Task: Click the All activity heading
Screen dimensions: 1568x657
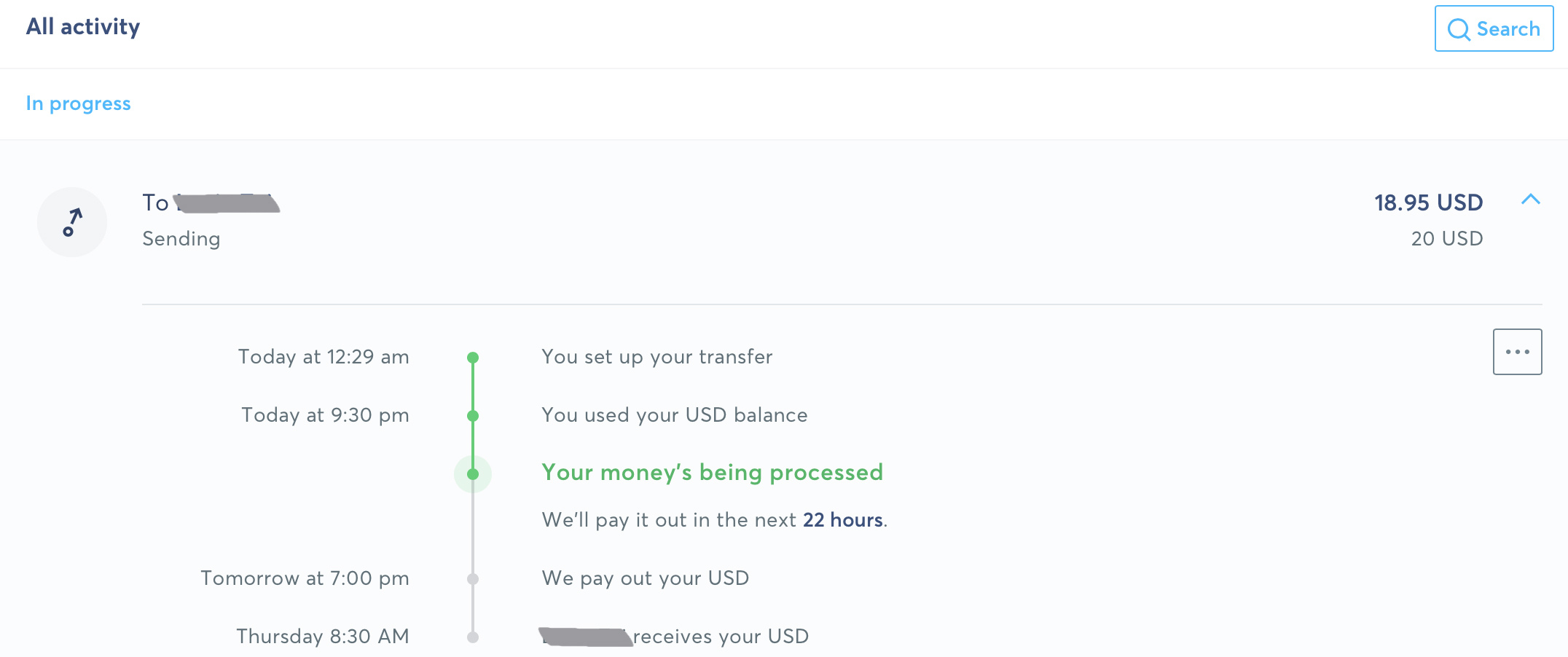Action: coord(83,27)
